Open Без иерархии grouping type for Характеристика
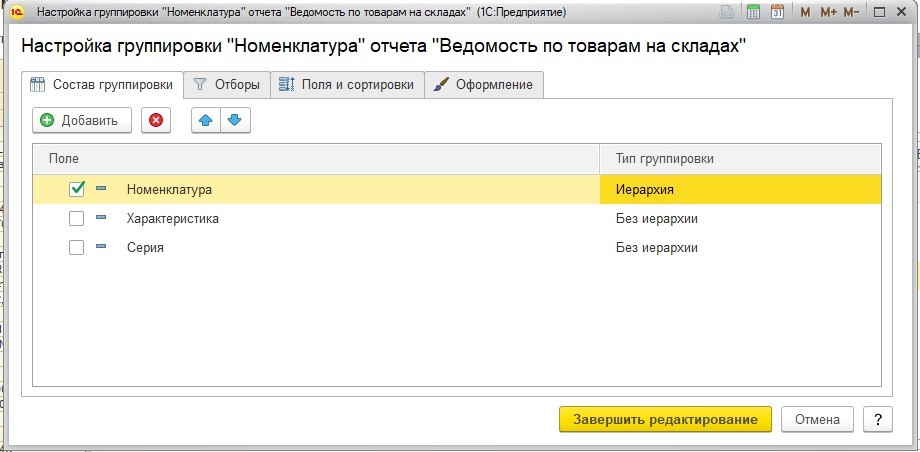 click(740, 218)
